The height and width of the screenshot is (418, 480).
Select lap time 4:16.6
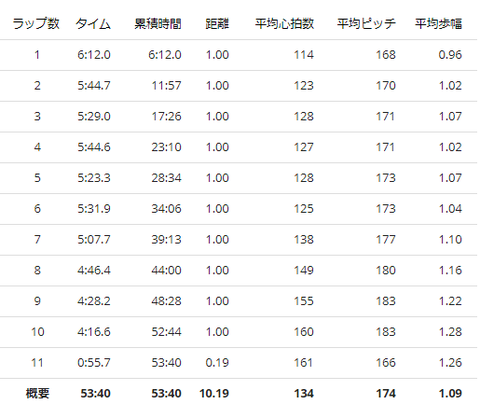pyautogui.click(x=94, y=332)
